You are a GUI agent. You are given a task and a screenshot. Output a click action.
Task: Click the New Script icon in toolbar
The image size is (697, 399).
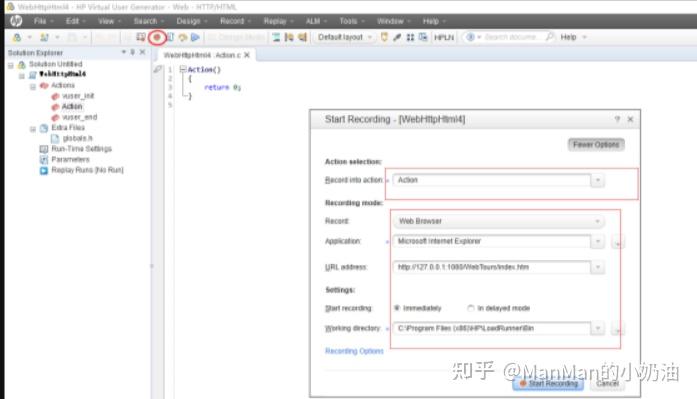[17, 37]
